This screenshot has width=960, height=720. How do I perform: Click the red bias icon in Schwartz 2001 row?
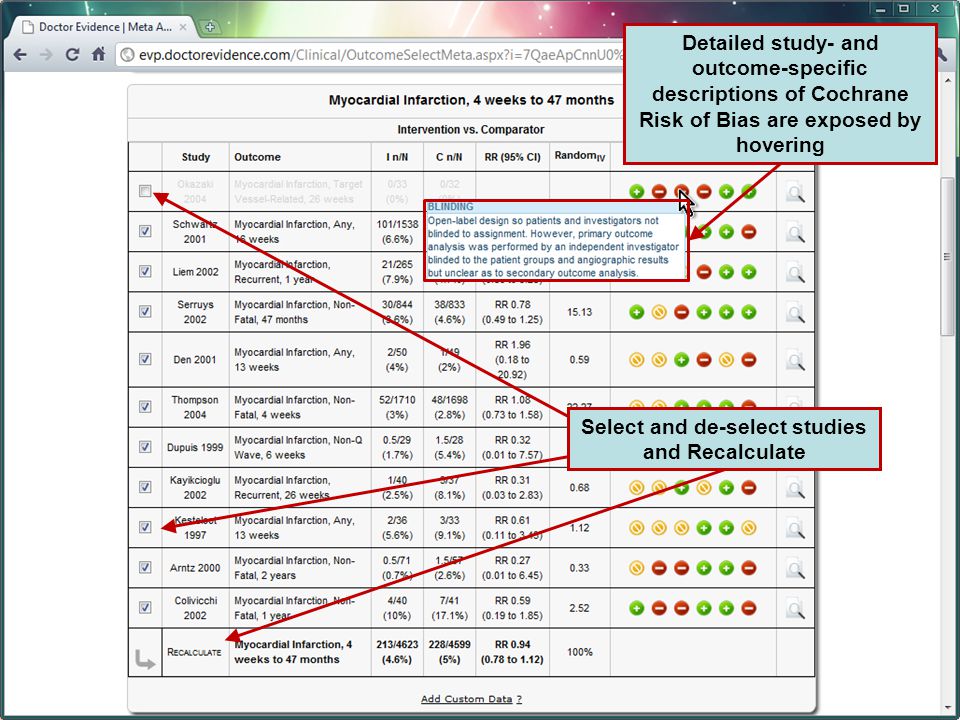coord(749,232)
